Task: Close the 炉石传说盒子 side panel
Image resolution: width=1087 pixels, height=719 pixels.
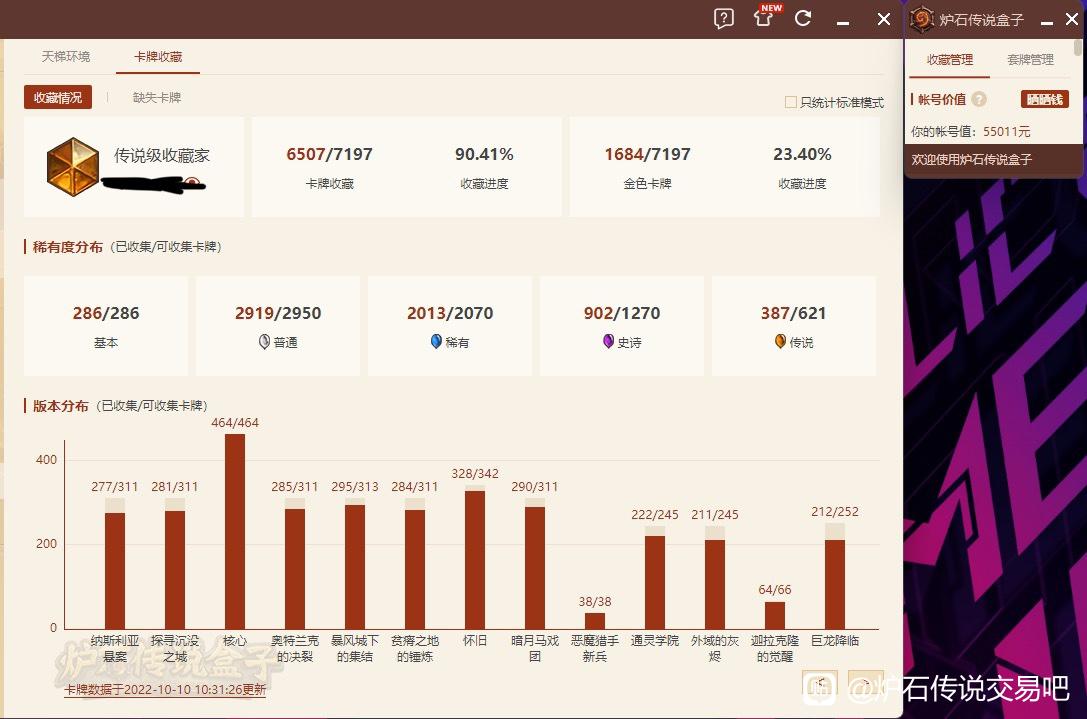Action: point(1072,19)
